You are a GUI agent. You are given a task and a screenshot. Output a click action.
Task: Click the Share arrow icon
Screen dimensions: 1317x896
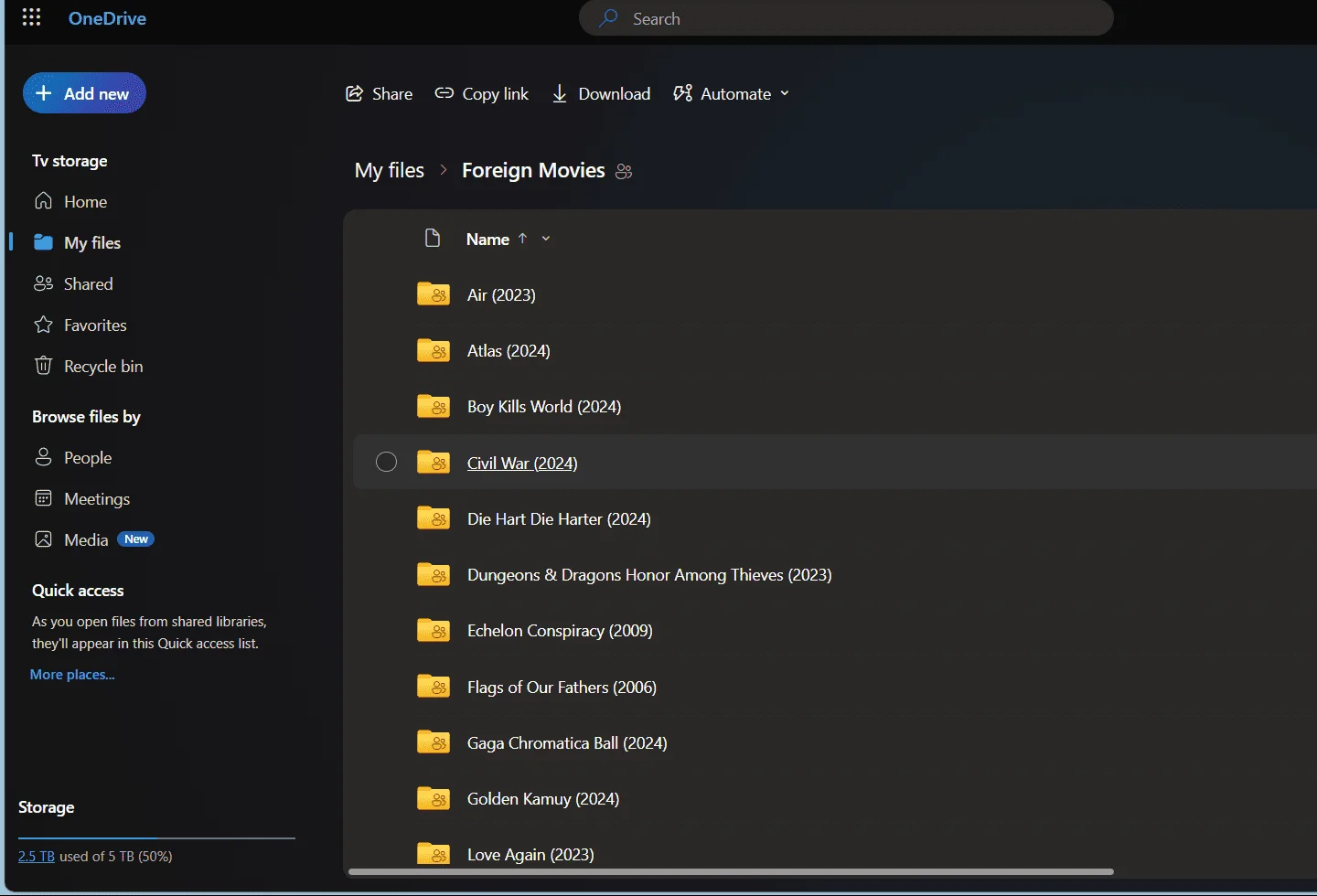click(x=354, y=93)
